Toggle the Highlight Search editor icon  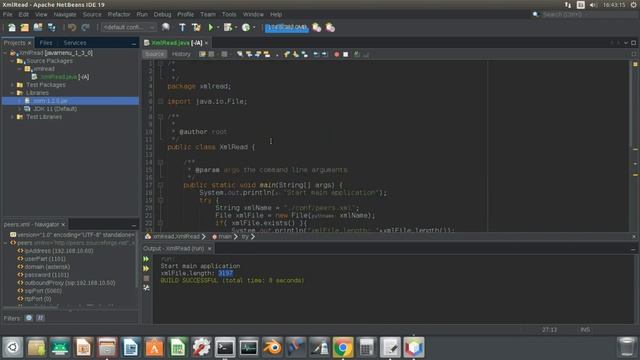[x=267, y=54]
